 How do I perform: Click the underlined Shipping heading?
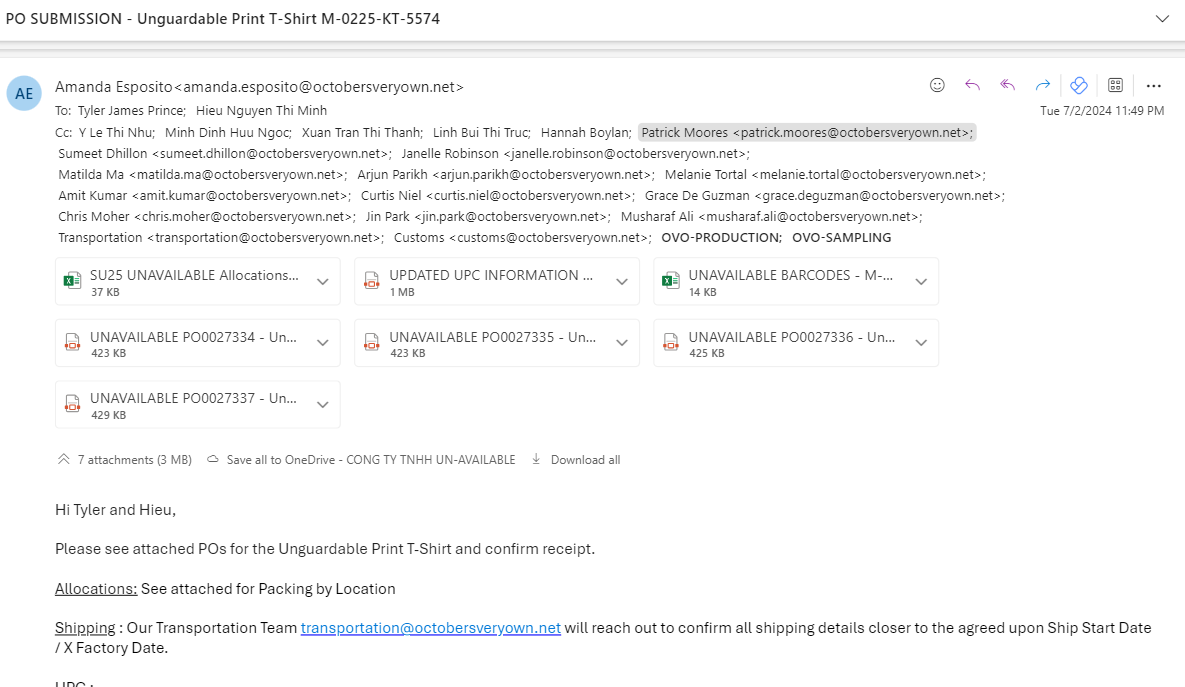point(85,628)
